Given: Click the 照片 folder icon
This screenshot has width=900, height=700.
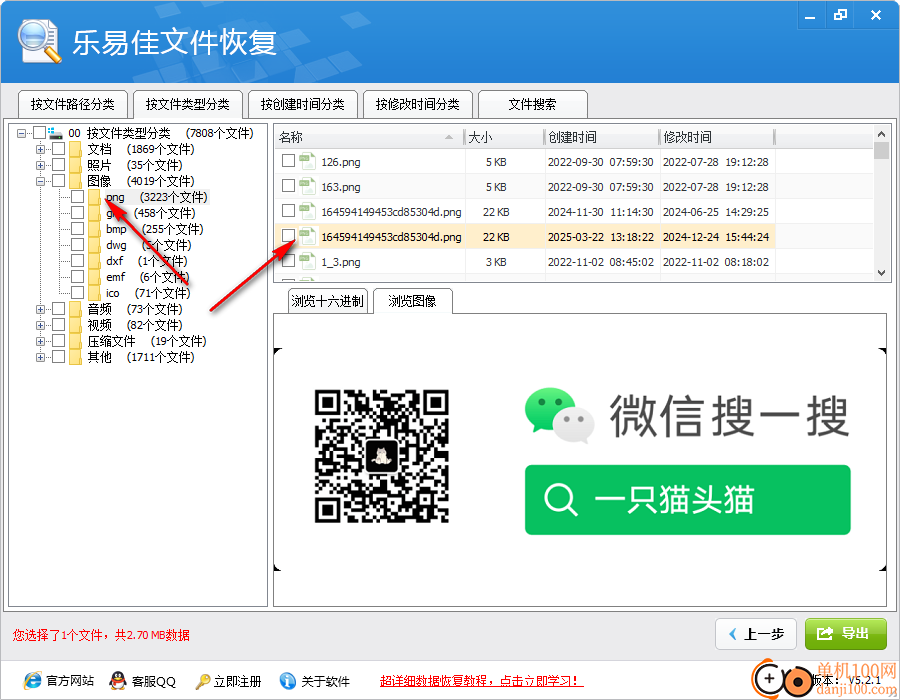Looking at the screenshot, I should coord(75,165).
